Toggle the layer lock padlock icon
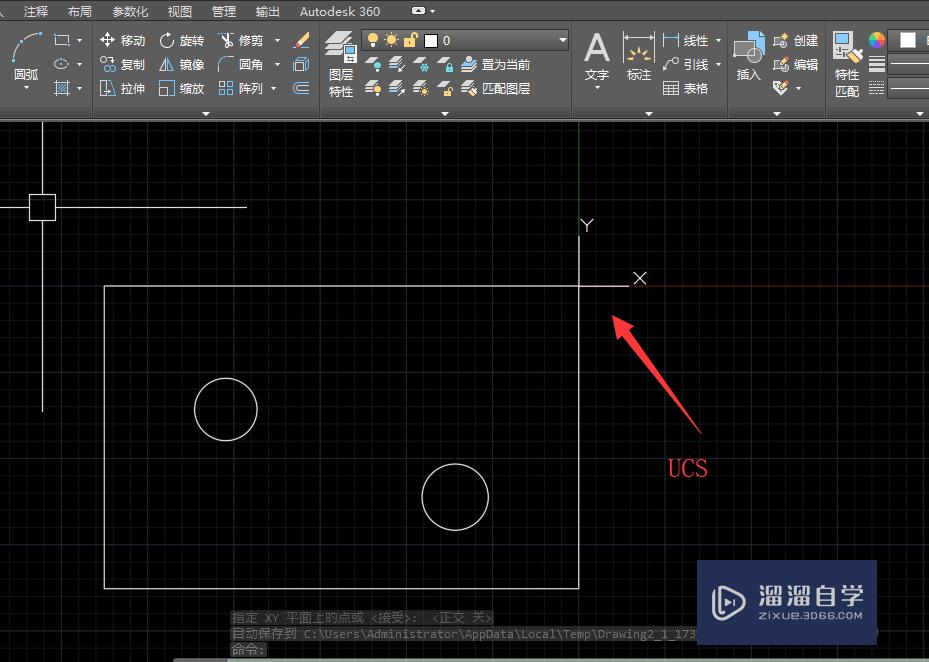Viewport: 929px width, 662px height. pos(410,40)
